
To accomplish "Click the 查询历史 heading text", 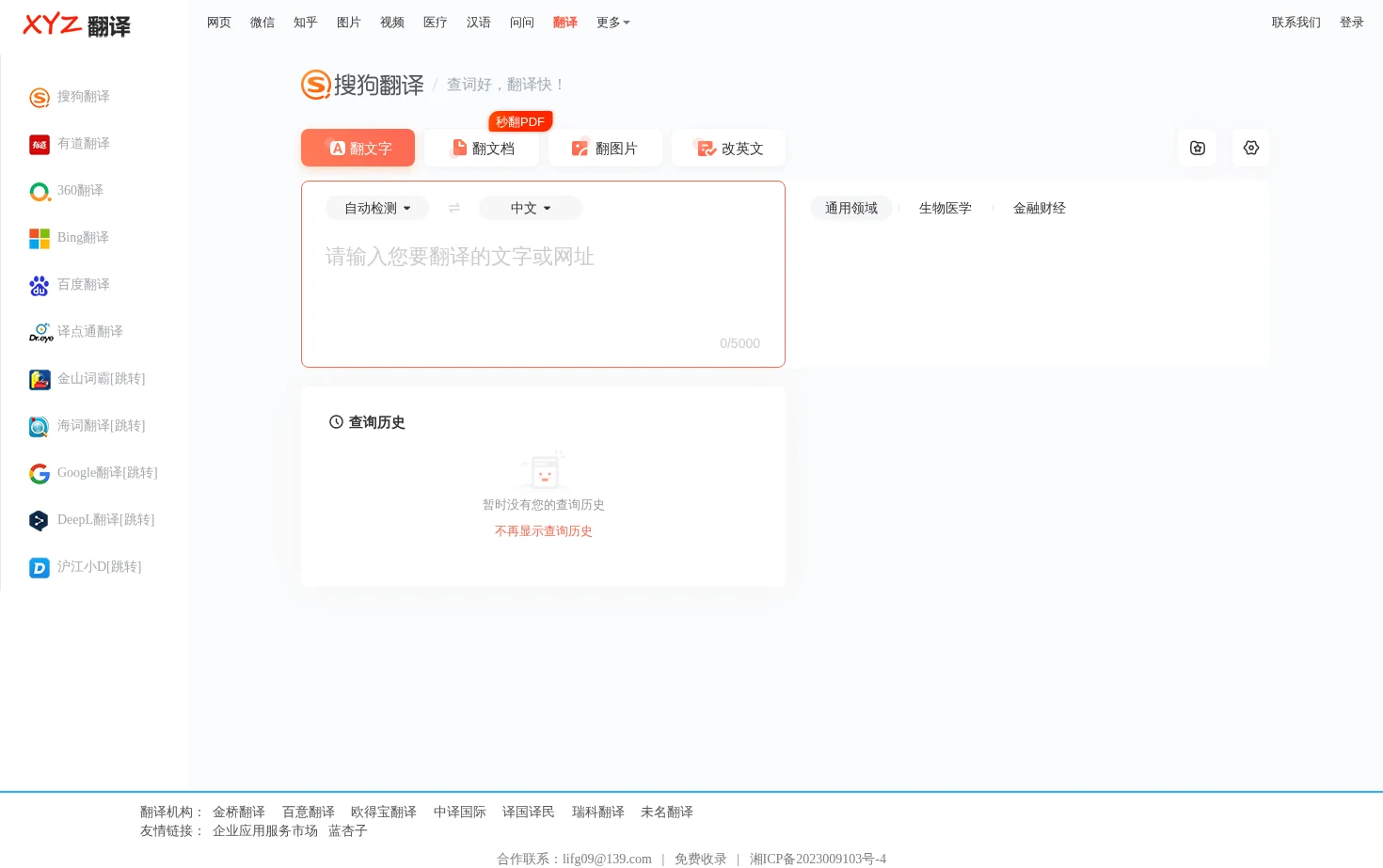I will (x=377, y=422).
